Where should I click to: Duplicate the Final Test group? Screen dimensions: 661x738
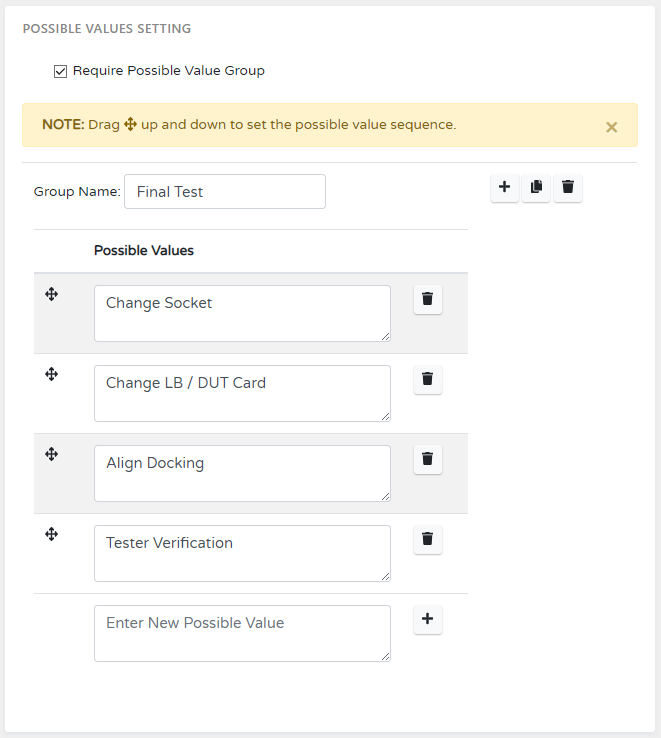coord(536,188)
